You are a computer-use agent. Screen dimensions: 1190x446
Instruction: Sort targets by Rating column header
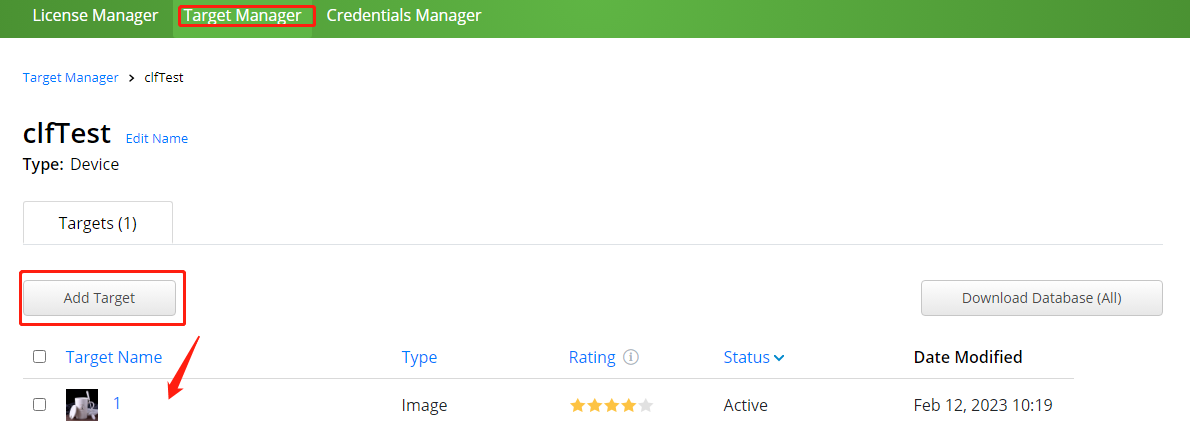(x=592, y=357)
